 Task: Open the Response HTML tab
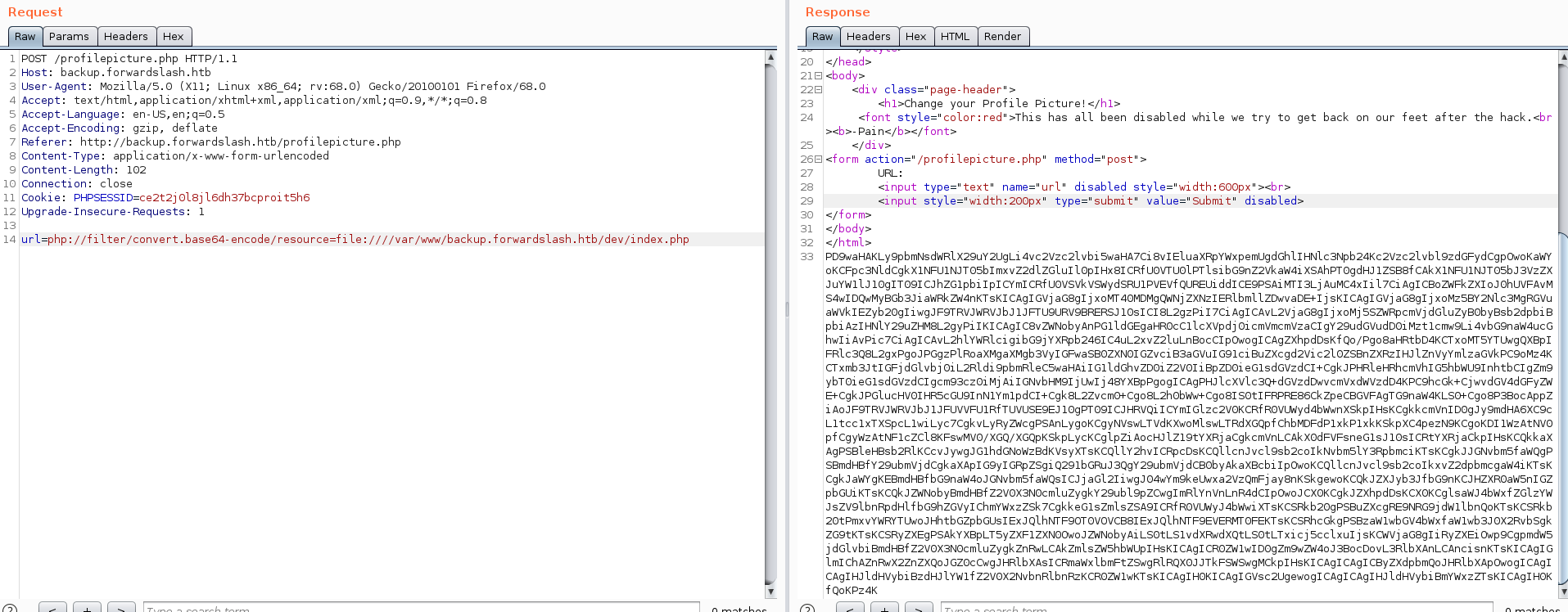[955, 37]
